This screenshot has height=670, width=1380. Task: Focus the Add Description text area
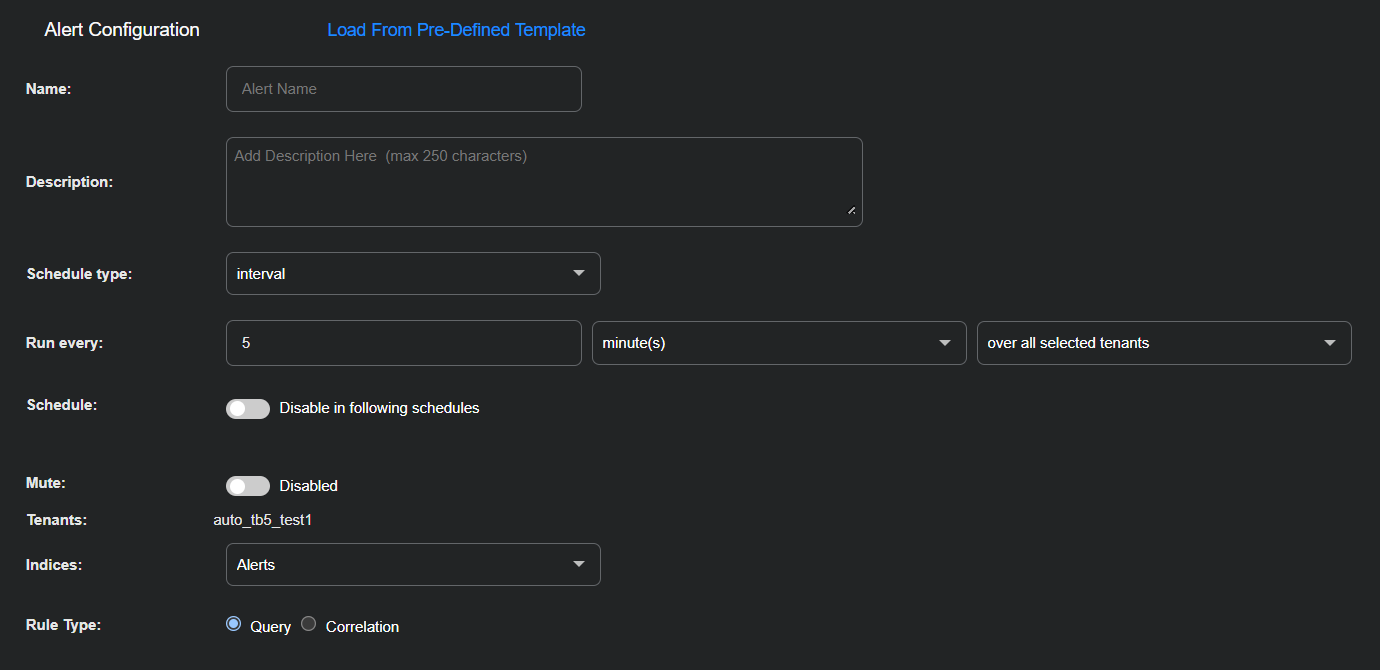(543, 181)
